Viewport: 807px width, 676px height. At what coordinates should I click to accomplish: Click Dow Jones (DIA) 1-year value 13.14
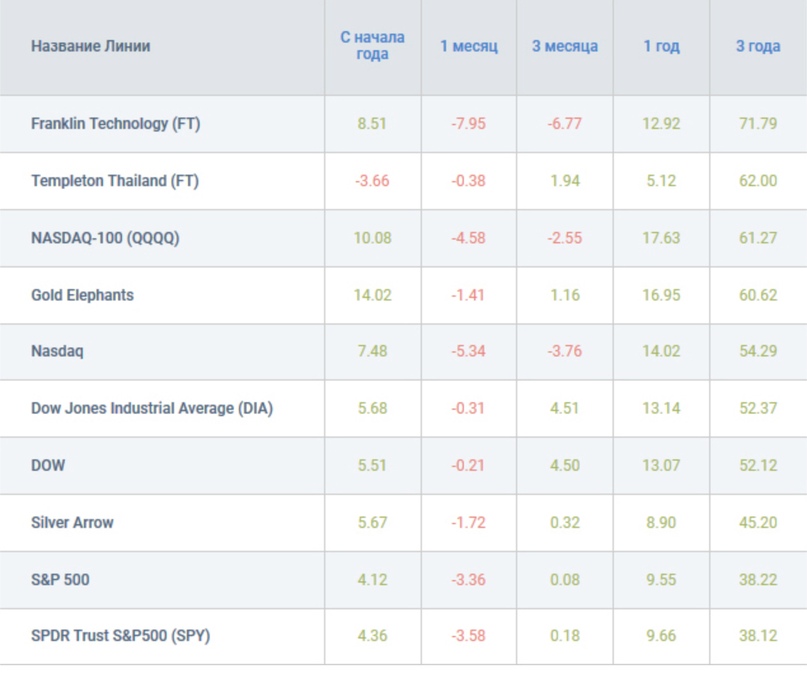point(661,408)
